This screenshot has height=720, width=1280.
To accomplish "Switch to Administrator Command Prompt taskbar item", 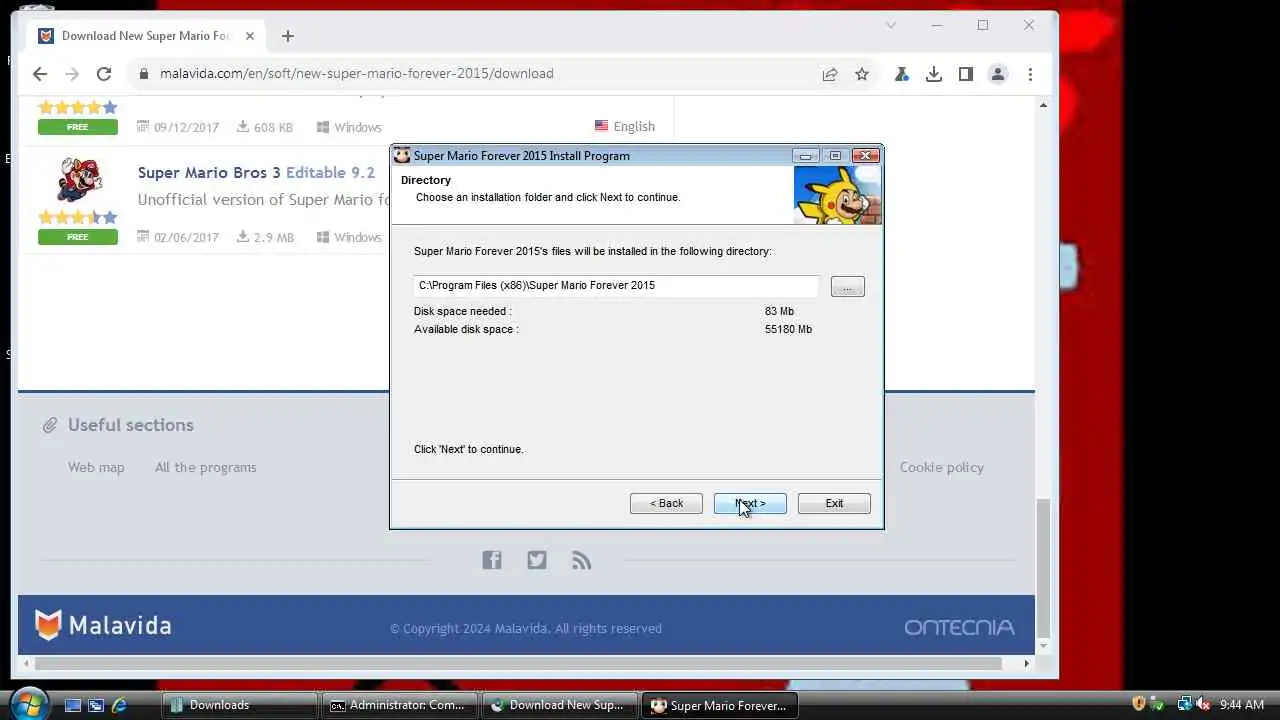I will [400, 705].
